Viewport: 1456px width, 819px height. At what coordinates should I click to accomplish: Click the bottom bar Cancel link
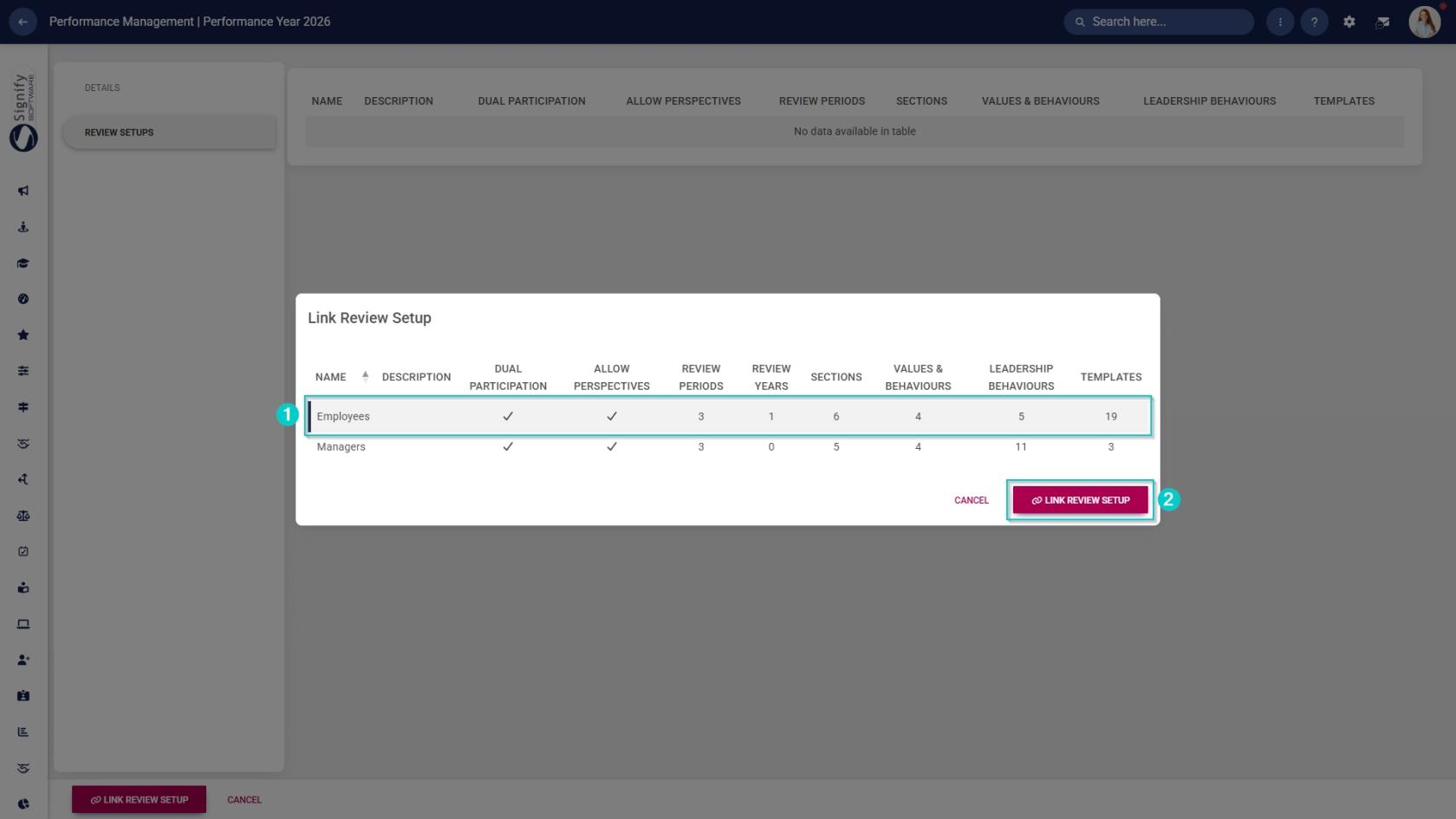(244, 799)
